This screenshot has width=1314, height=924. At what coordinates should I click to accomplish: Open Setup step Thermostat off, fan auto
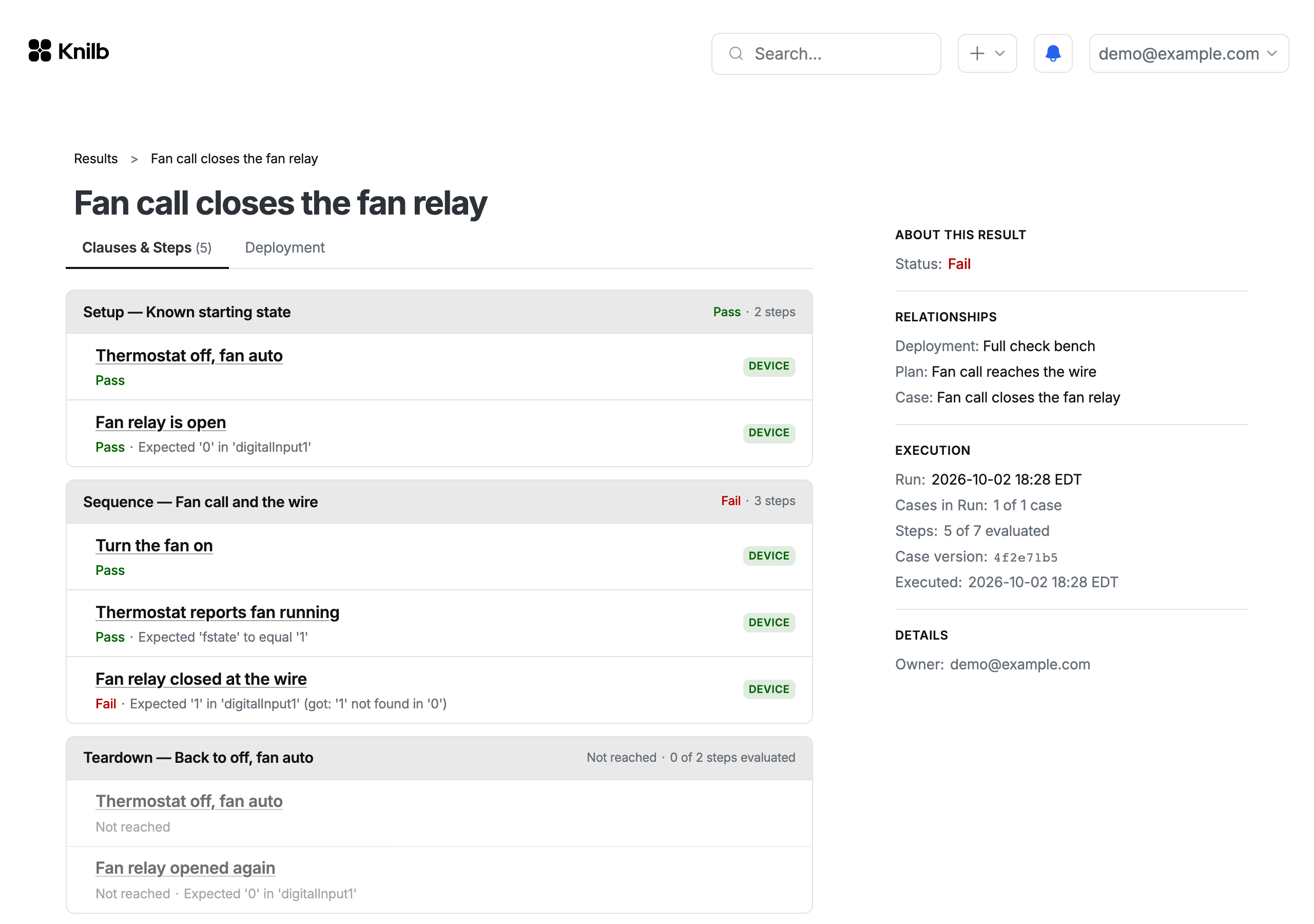click(189, 356)
